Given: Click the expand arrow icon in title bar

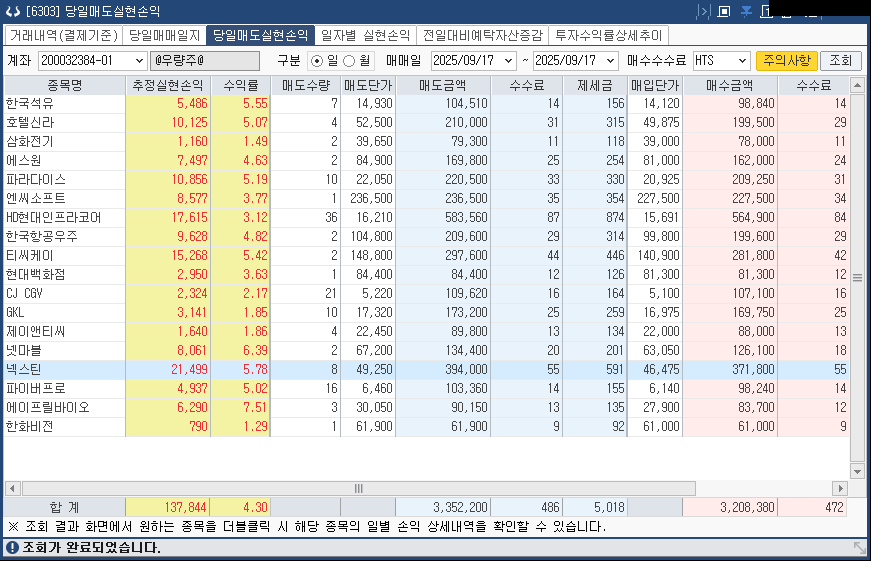Looking at the screenshot, I should (x=703, y=11).
